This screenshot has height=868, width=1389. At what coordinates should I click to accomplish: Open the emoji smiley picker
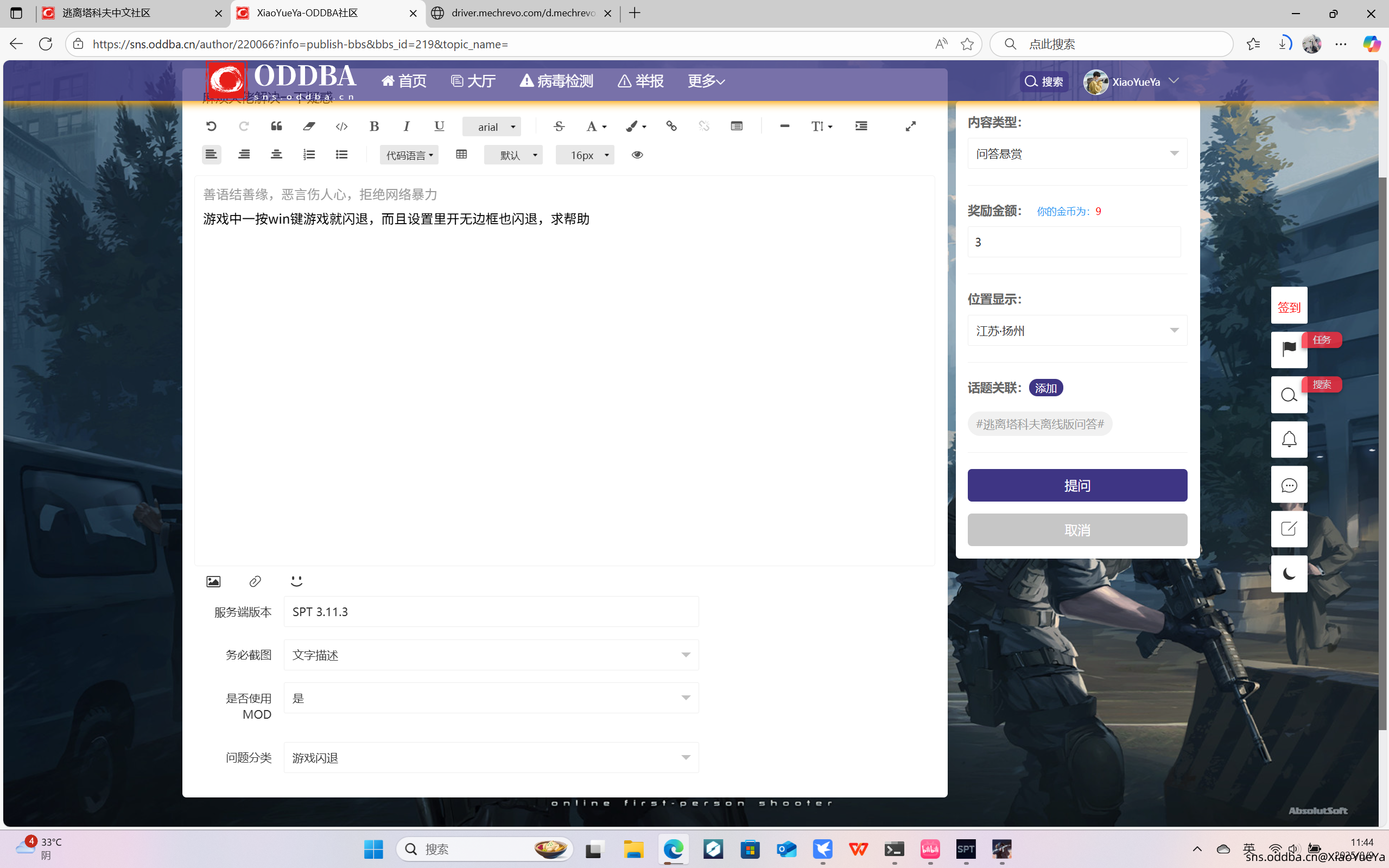tap(297, 581)
